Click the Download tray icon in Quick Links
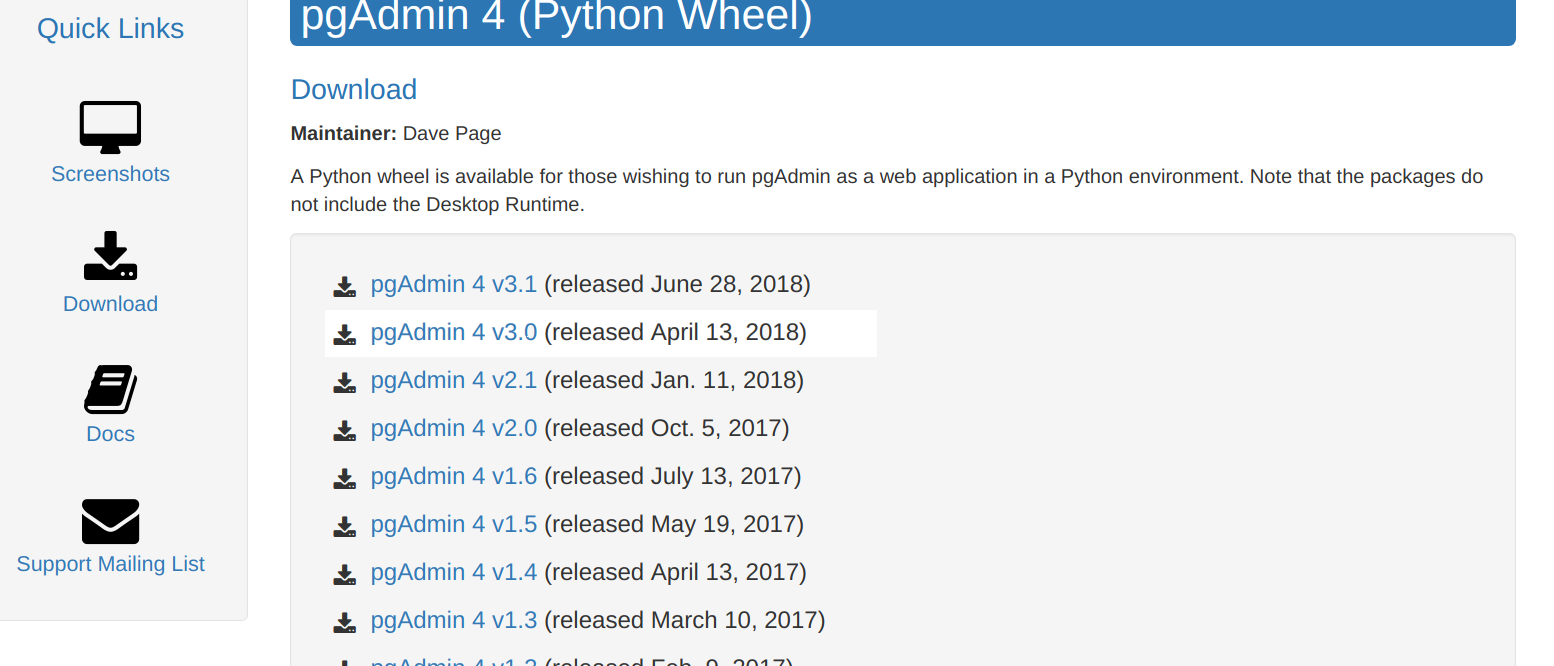The height and width of the screenshot is (666, 1554). point(110,256)
